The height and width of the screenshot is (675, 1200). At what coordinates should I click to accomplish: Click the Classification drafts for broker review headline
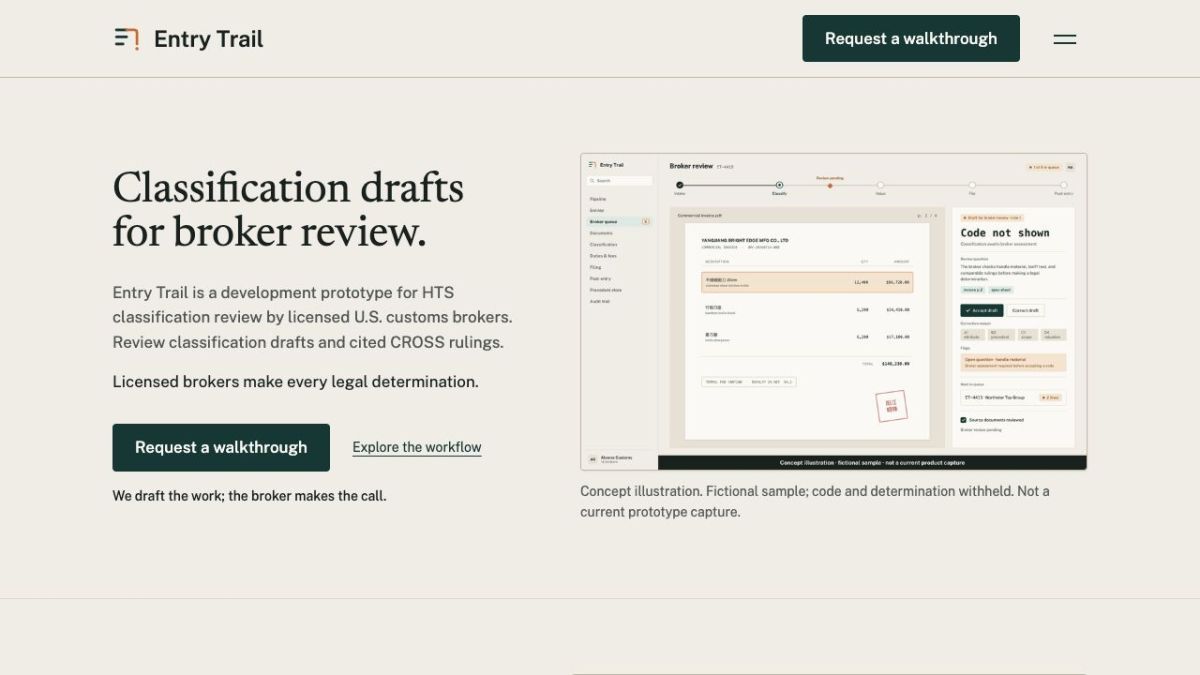click(288, 209)
